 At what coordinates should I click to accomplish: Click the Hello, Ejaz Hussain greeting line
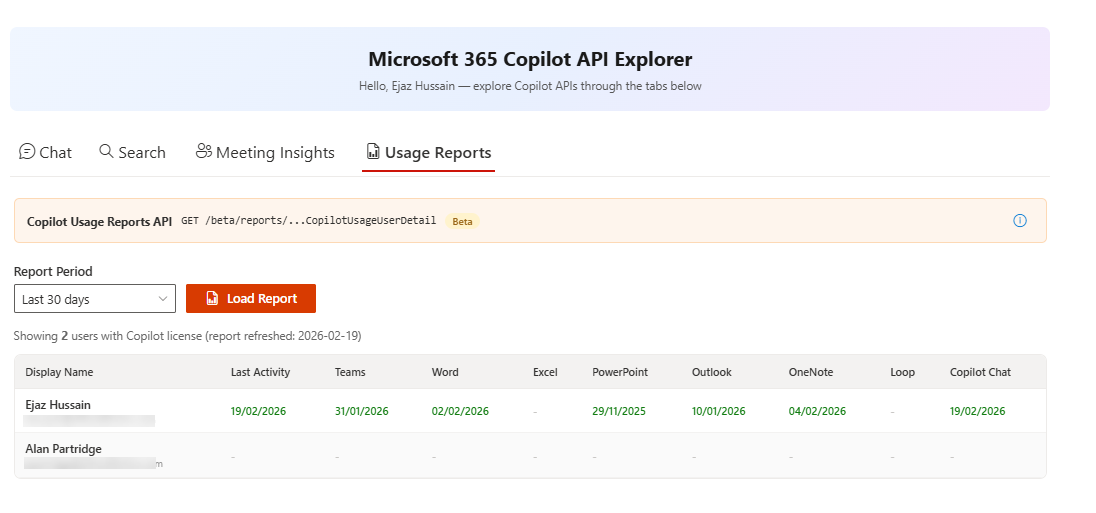(530, 86)
